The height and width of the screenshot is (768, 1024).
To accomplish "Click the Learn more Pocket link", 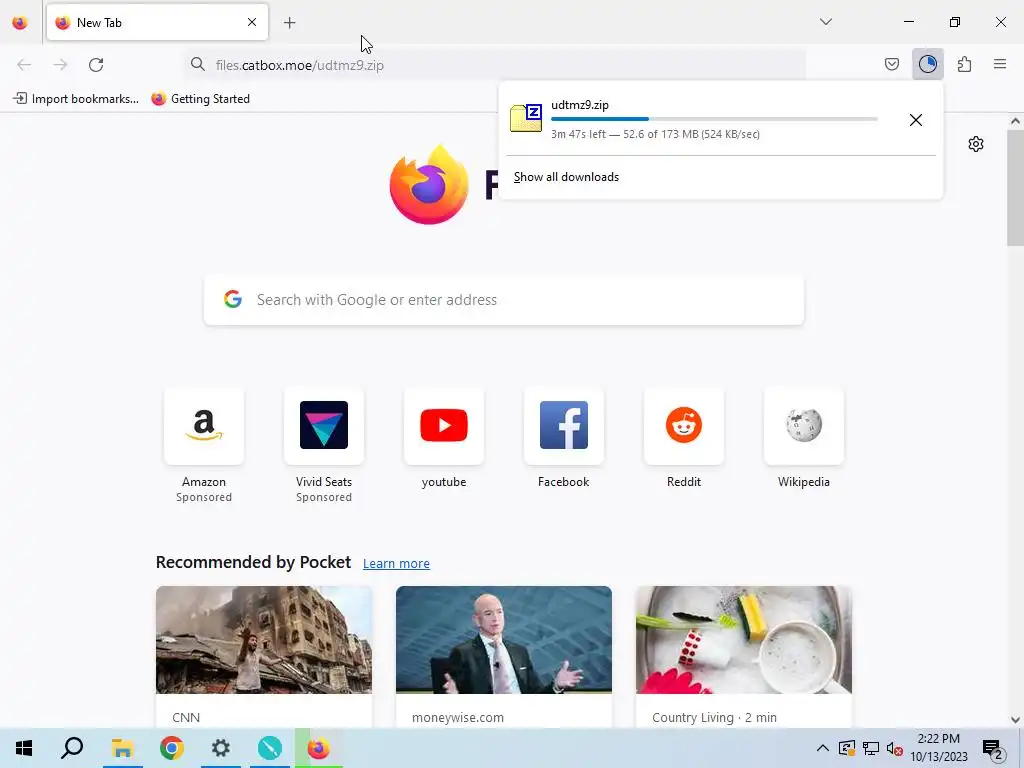I will click(396, 564).
